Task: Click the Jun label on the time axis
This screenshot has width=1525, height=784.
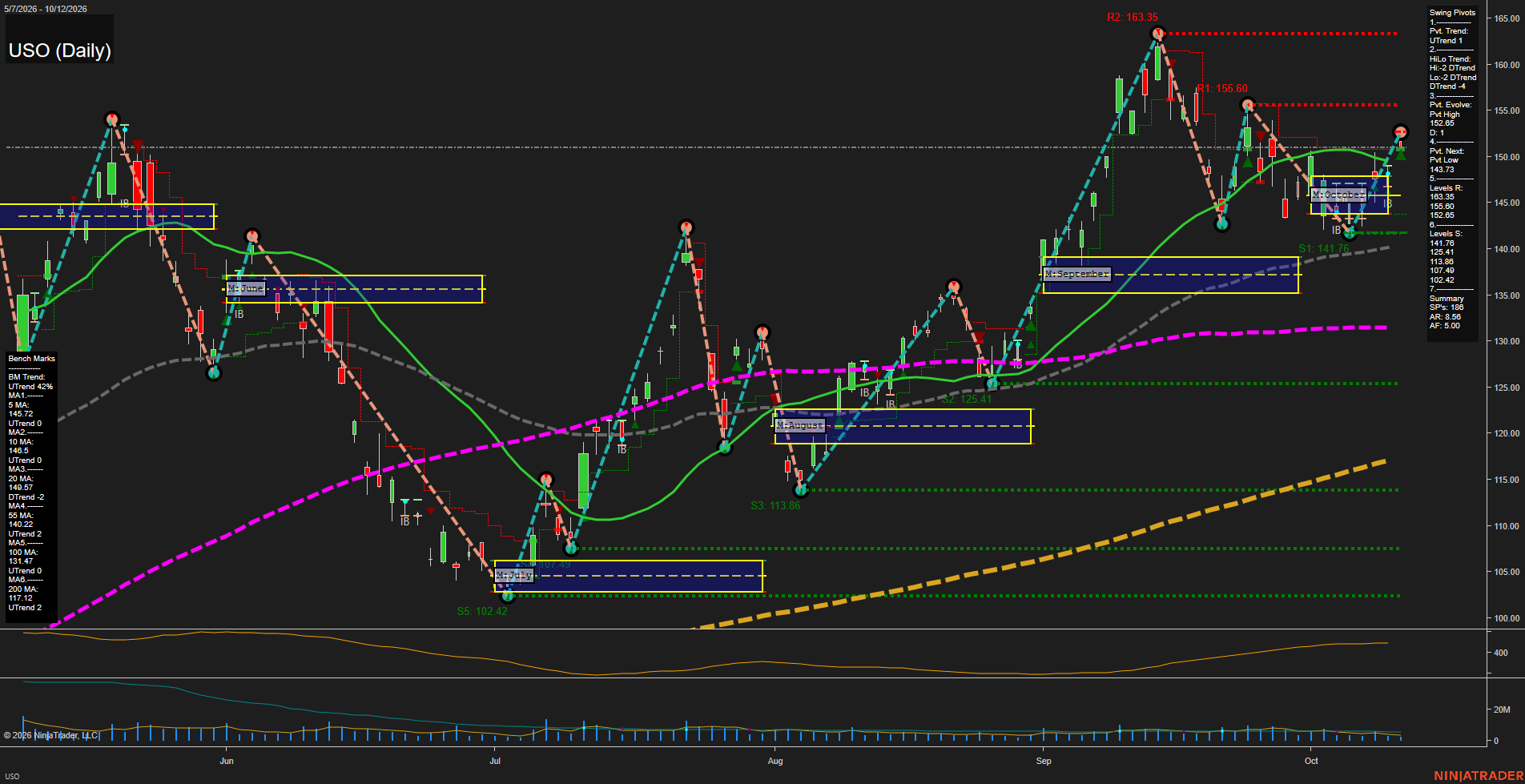Action: tap(227, 761)
